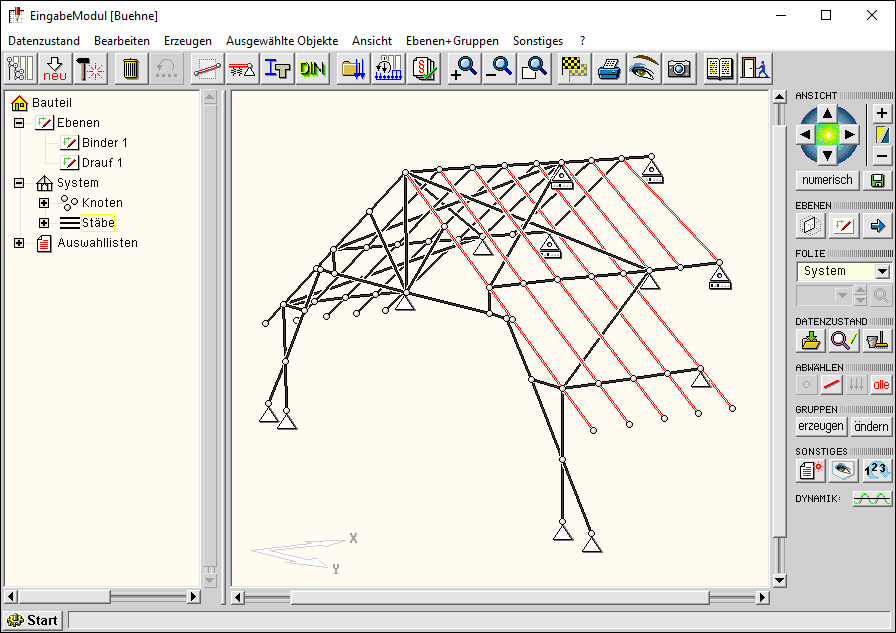Click the 'numerisch' button

(x=828, y=180)
